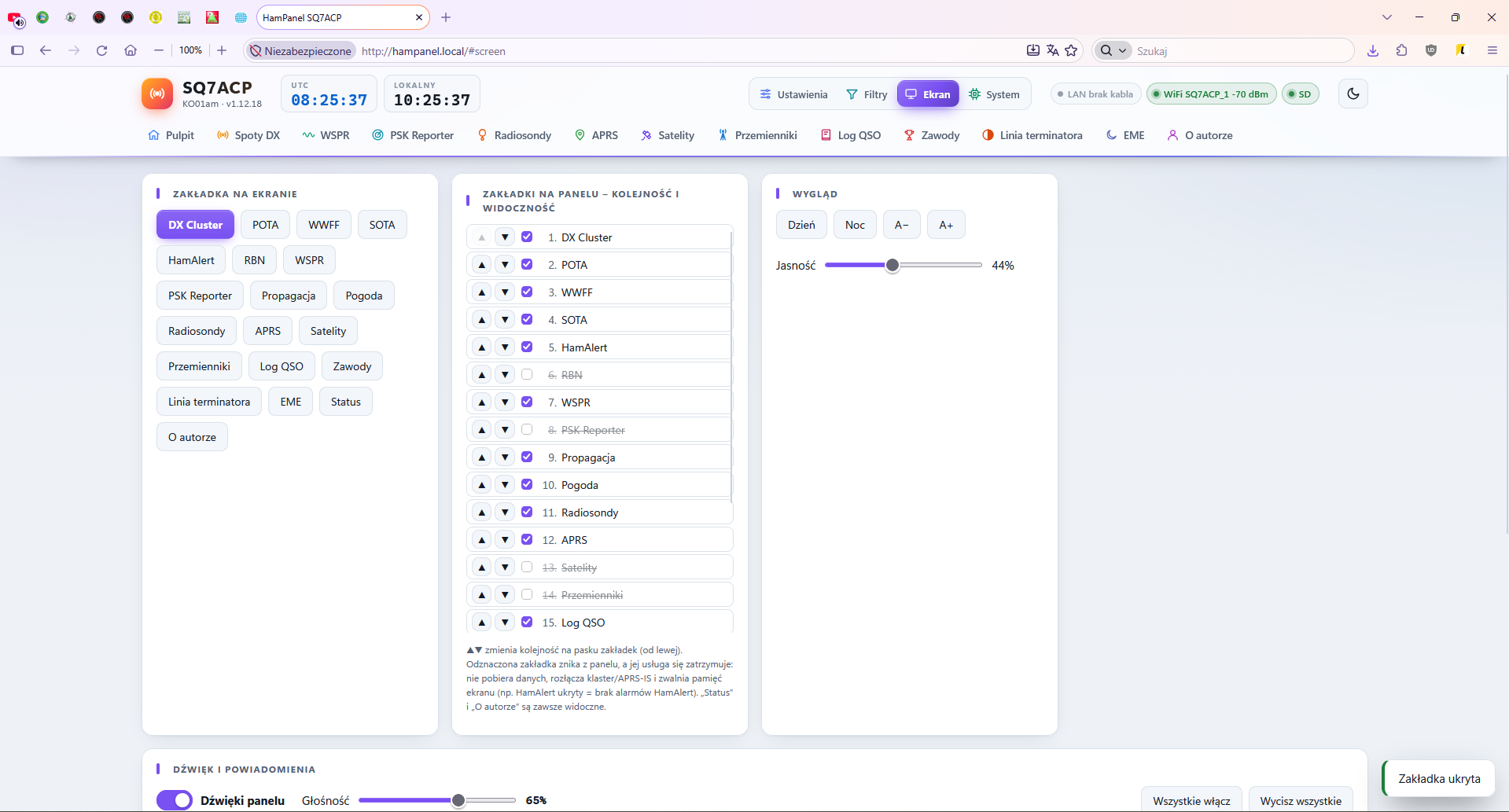Open EME navigation item

coord(1125,135)
